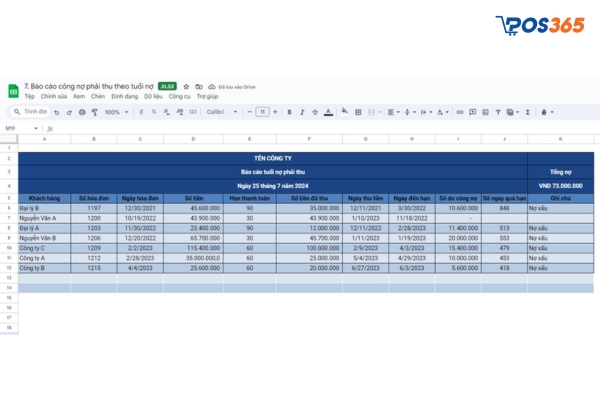Select cell 'Nguyễn Văn A'
Image resolution: width=600 pixels, height=400 pixels.
click(44, 218)
